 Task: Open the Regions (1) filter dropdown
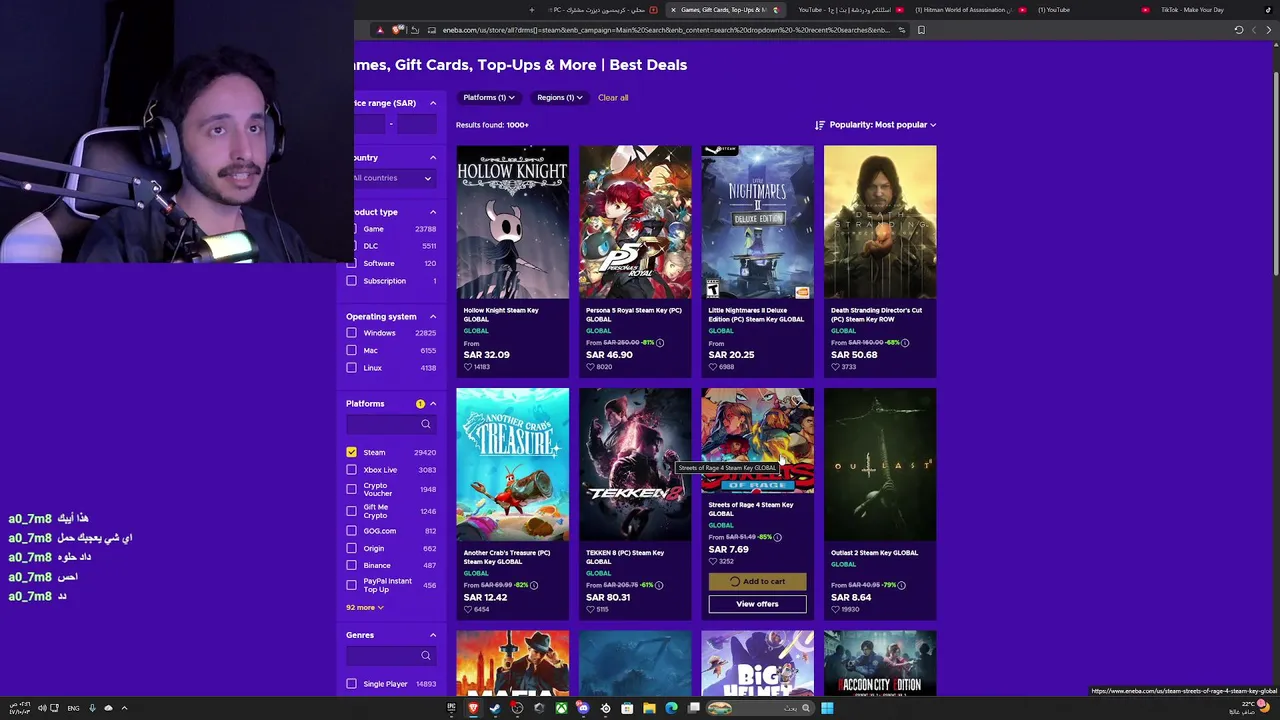[559, 97]
